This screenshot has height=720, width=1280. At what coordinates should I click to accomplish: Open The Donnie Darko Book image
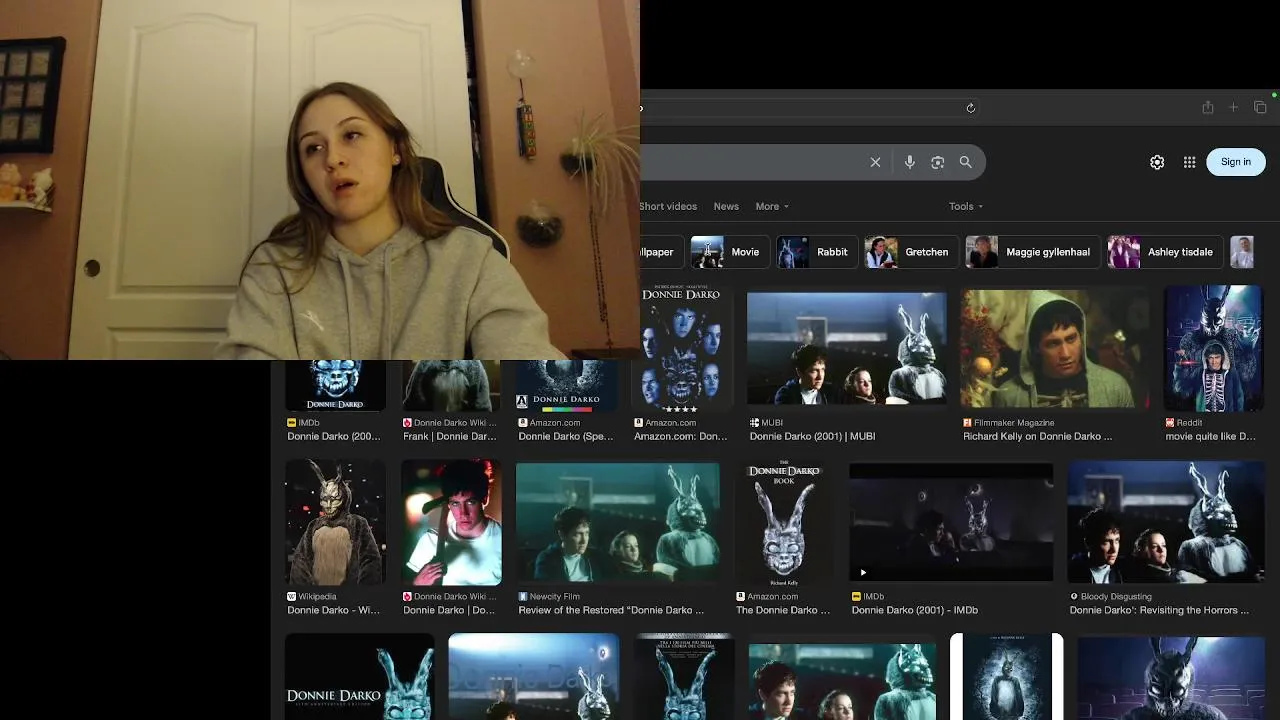[784, 522]
